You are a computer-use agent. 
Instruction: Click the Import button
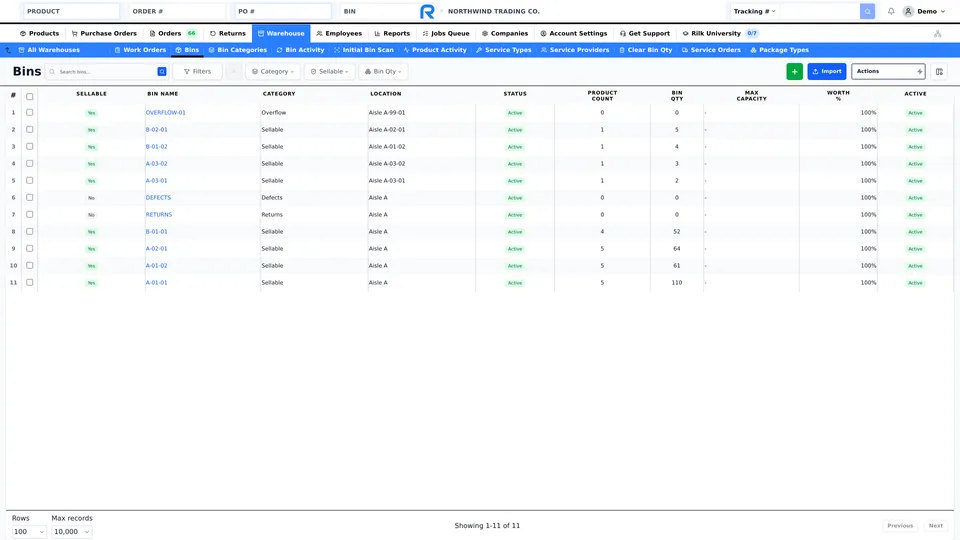pos(827,72)
